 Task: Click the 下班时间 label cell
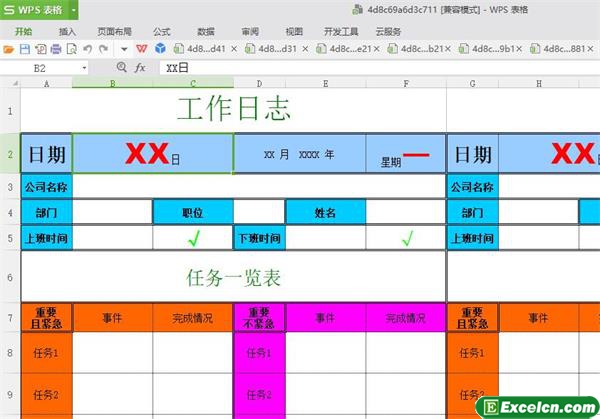point(259,238)
